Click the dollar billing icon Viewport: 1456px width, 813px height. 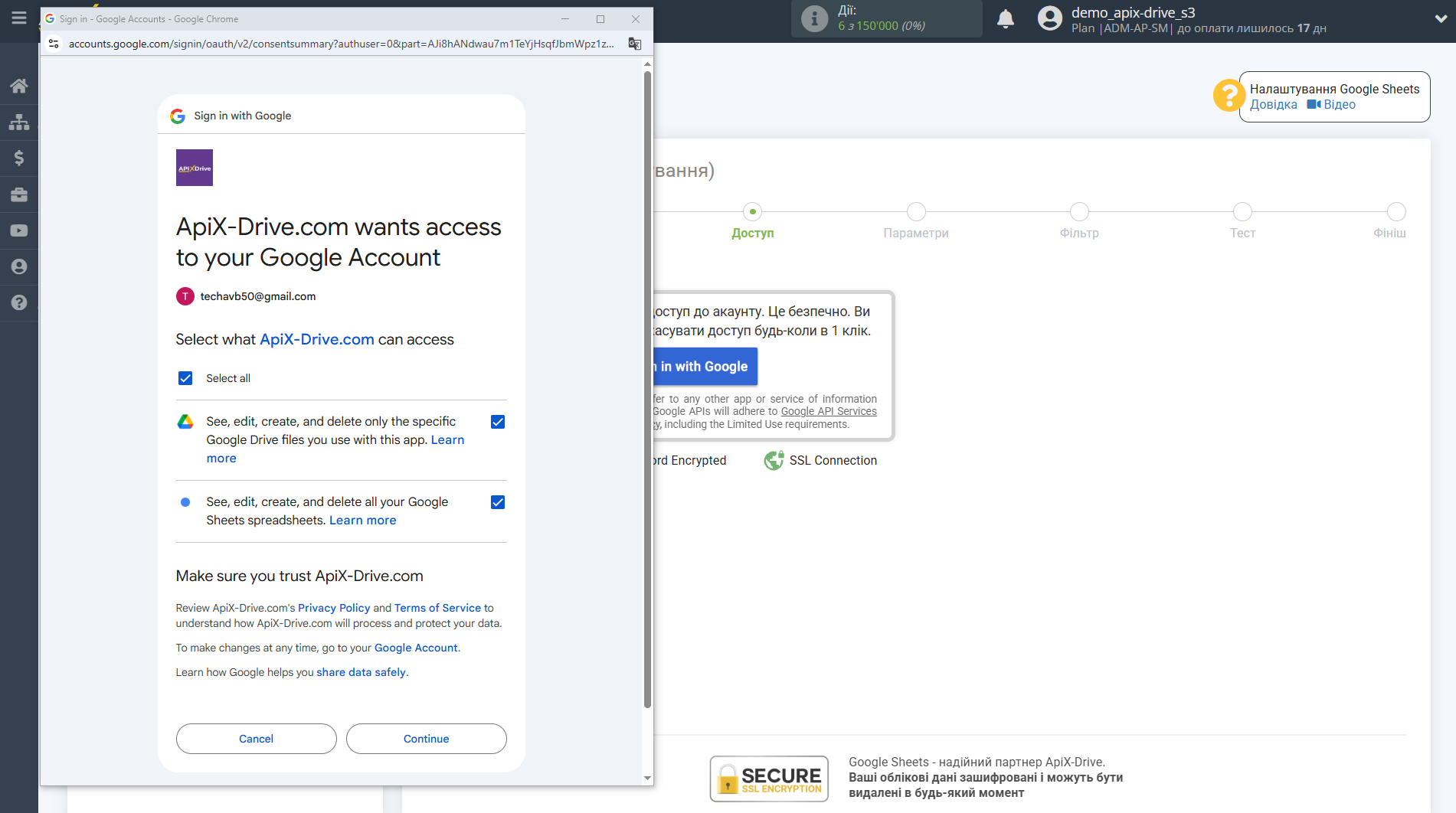[x=19, y=158]
